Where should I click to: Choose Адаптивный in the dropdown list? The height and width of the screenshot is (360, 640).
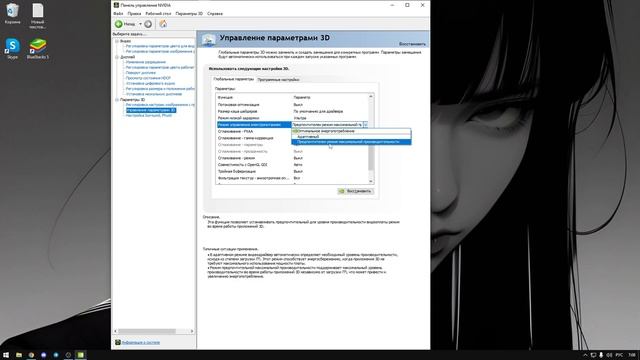[351, 136]
